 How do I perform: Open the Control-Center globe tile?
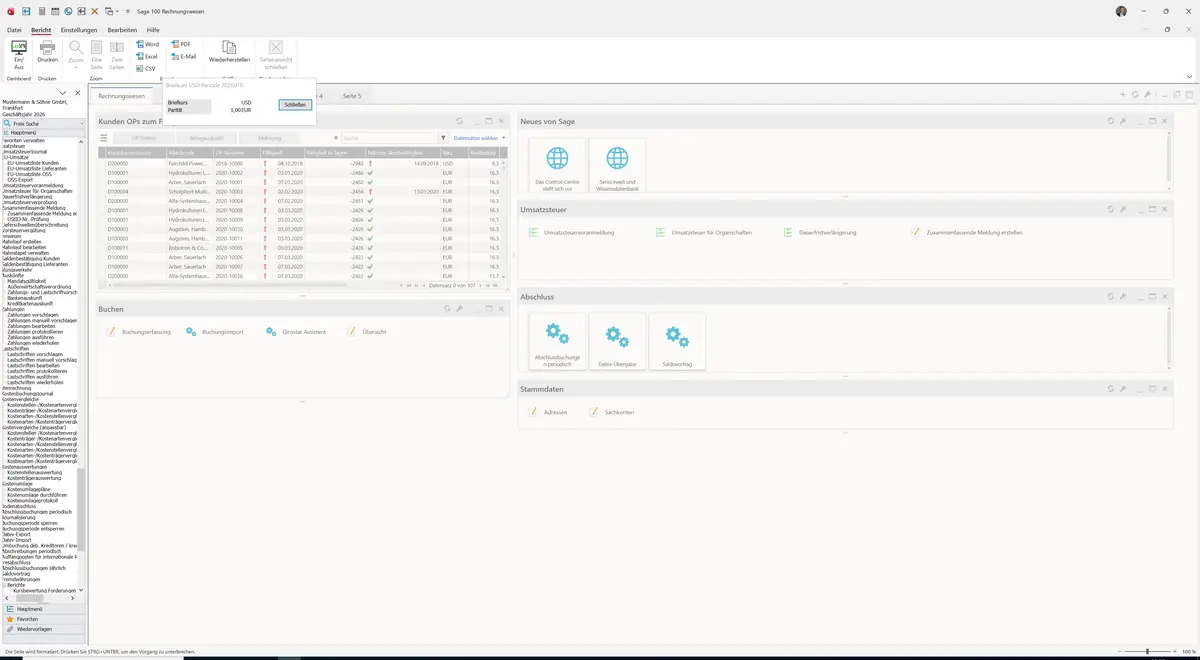[x=557, y=165]
